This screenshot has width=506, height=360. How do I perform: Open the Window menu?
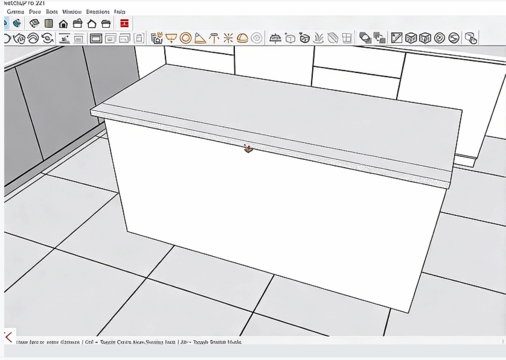click(72, 12)
